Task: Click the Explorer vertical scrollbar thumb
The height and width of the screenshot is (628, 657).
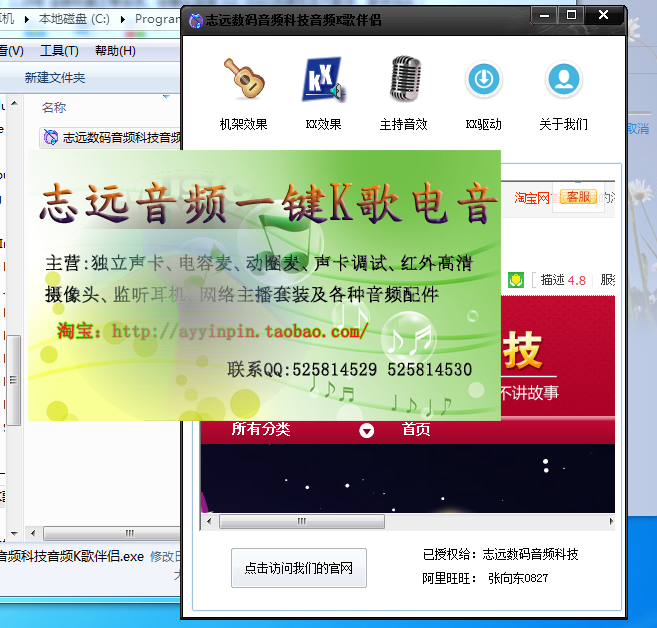Action: tap(14, 380)
